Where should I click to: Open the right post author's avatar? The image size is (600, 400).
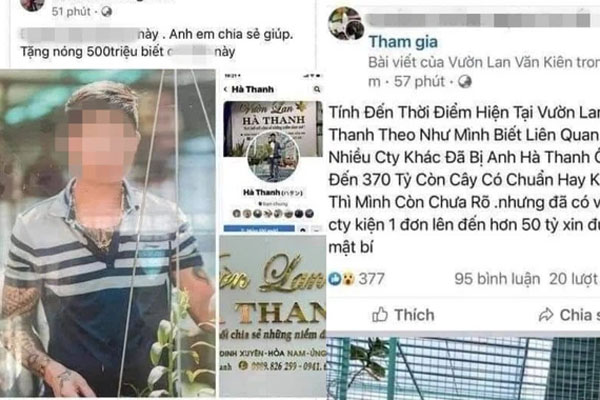click(x=346, y=24)
